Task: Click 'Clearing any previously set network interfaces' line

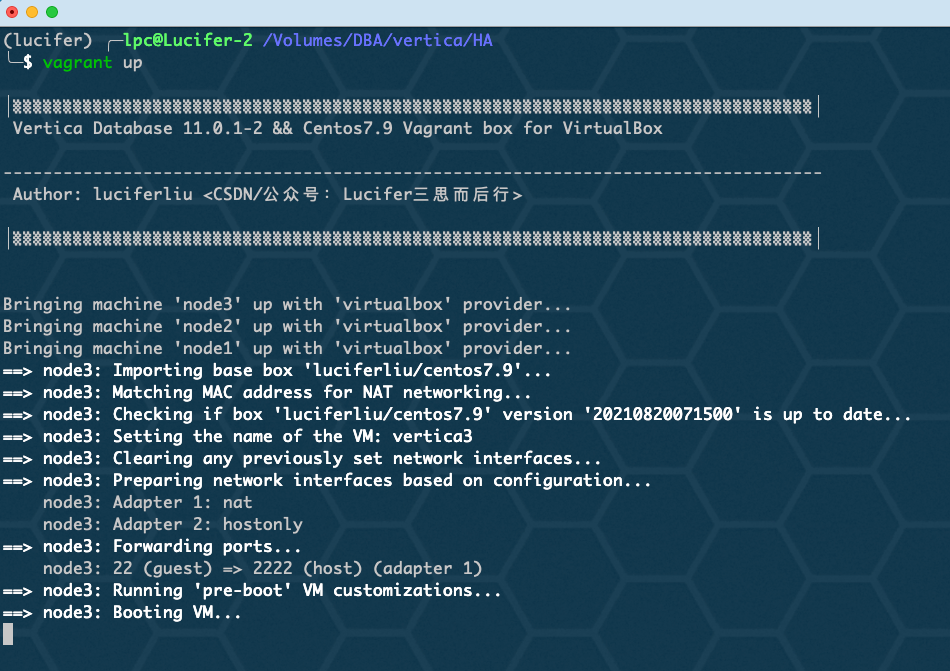Action: (302, 458)
